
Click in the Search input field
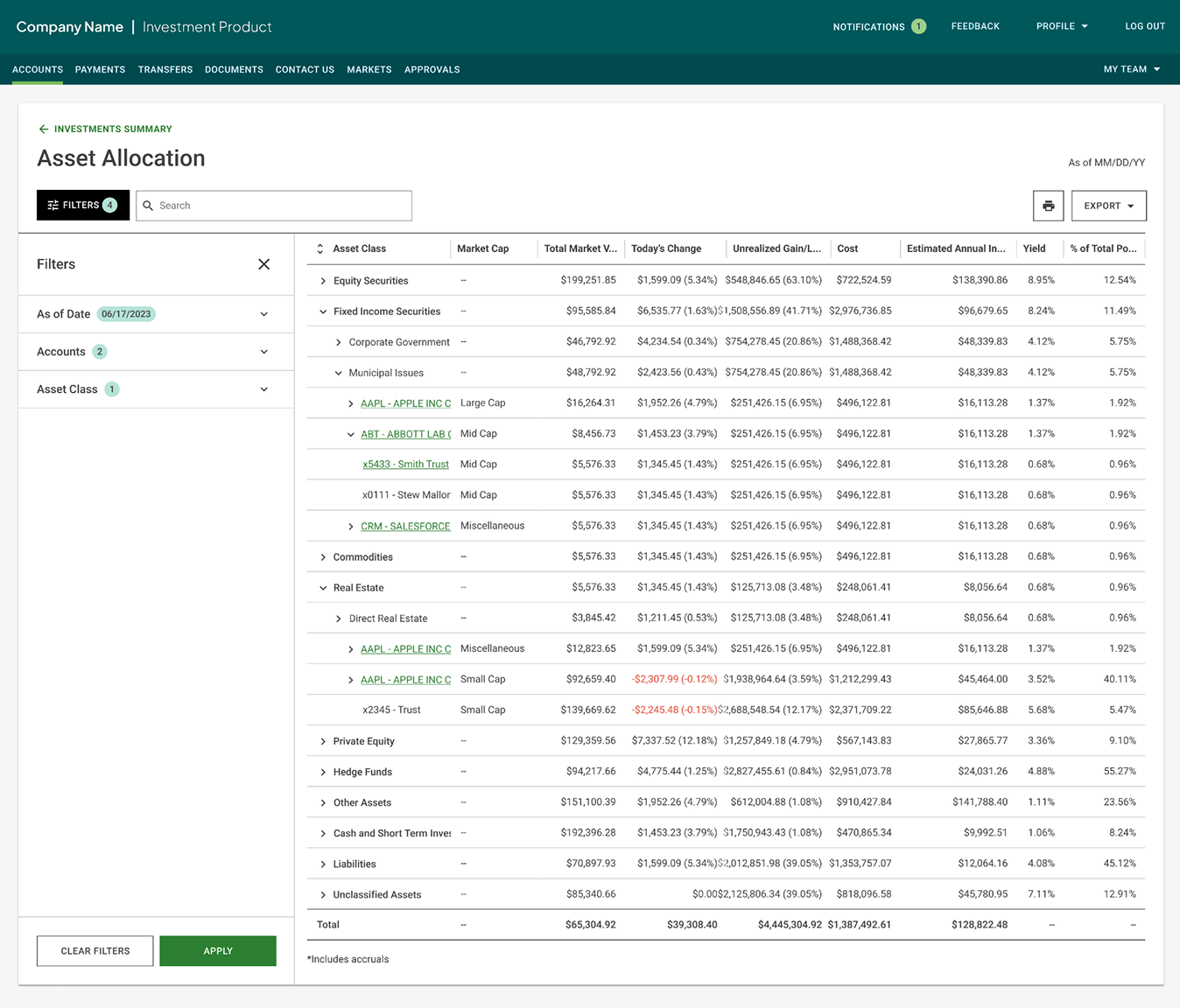(x=274, y=206)
